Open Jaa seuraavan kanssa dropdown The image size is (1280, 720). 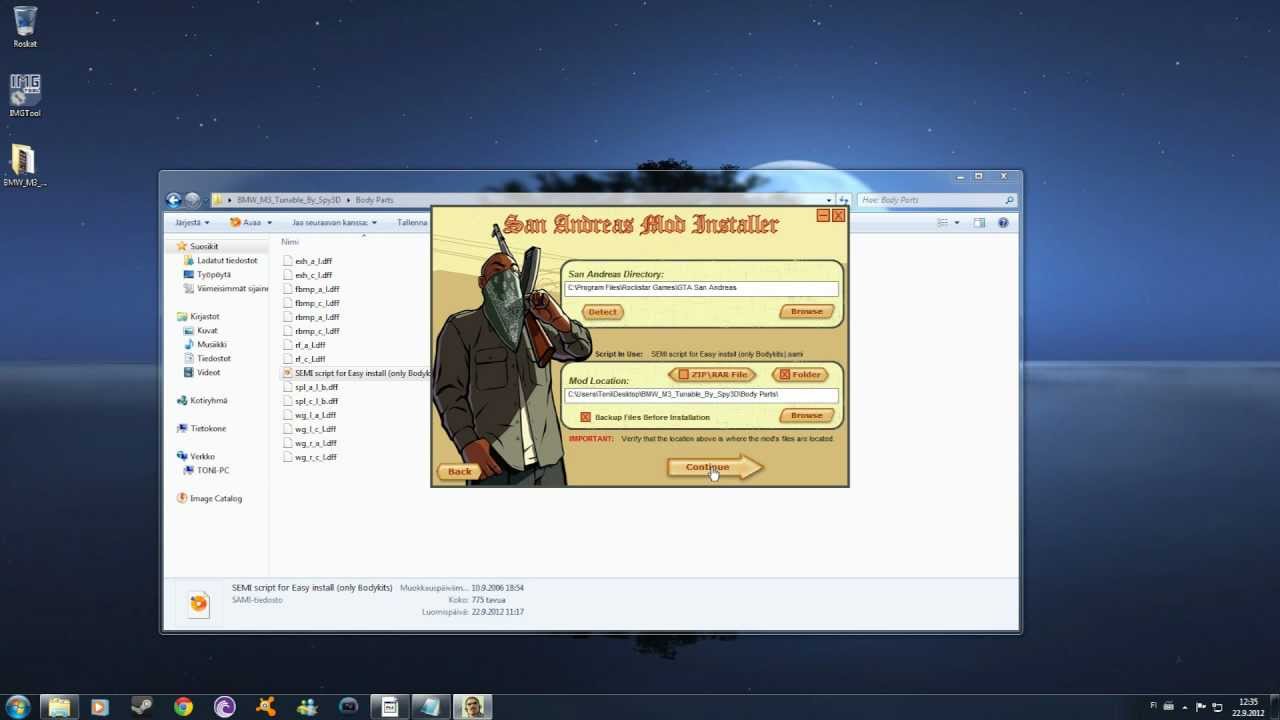334,223
